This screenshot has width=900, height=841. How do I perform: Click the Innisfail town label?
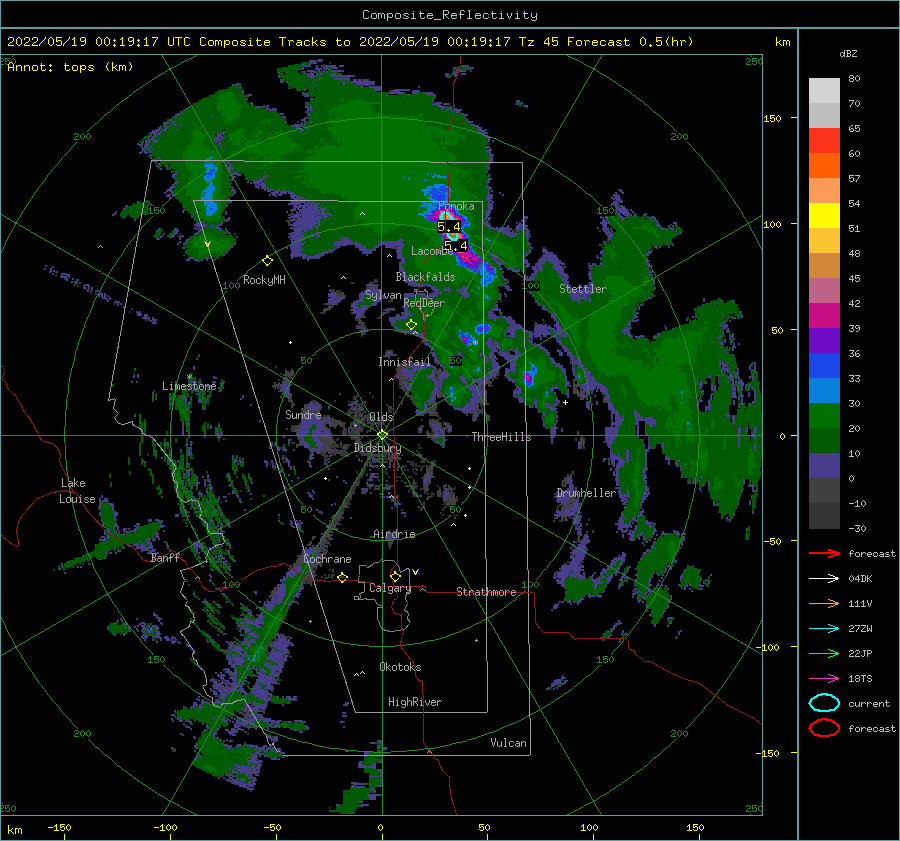(x=404, y=362)
